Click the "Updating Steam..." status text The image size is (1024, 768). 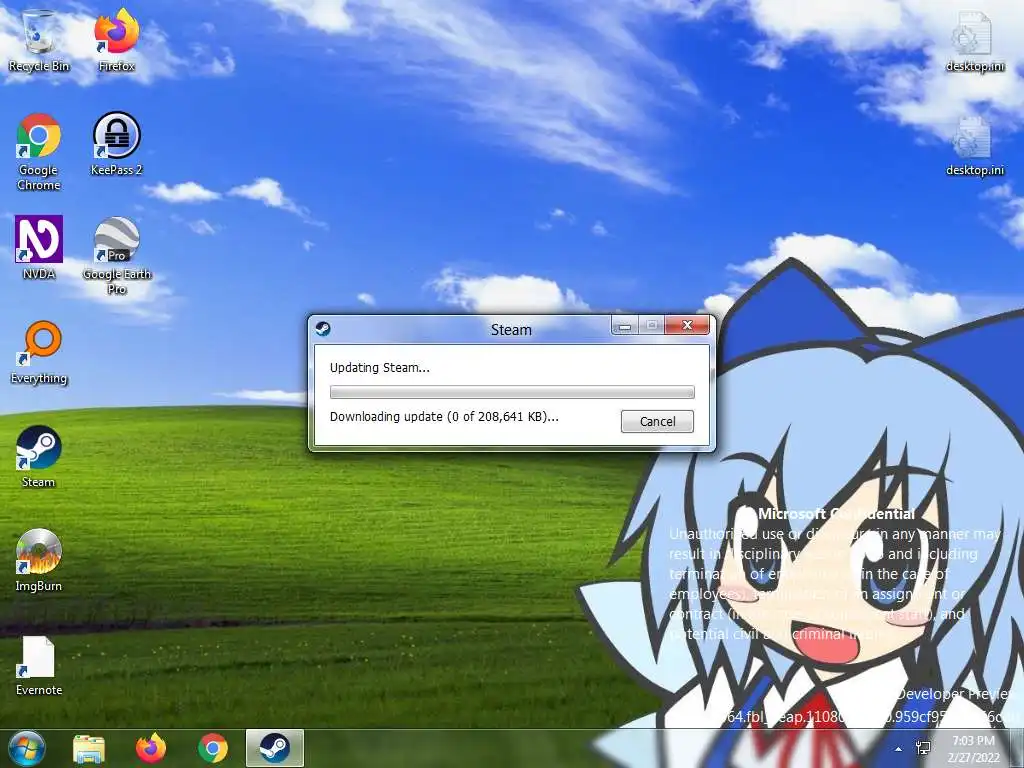point(379,368)
